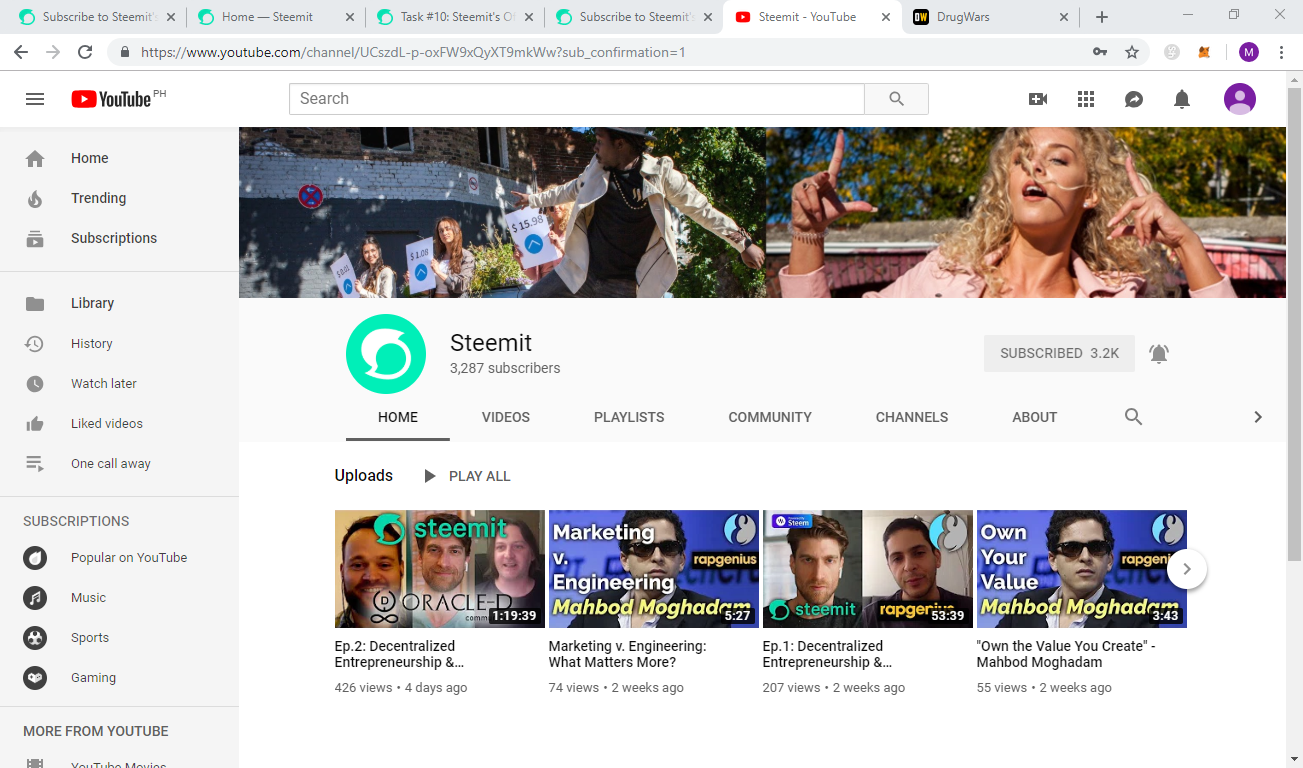Image resolution: width=1303 pixels, height=768 pixels.
Task: Switch to 'Task #10: Steemit's' browser tab
Action: (x=456, y=17)
